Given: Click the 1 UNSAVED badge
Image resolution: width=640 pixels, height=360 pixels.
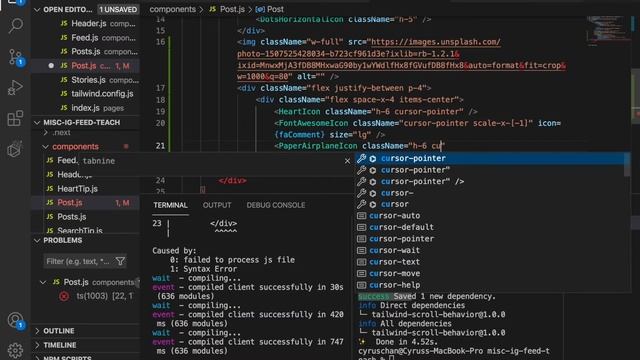Looking at the screenshot, I should (118, 9).
